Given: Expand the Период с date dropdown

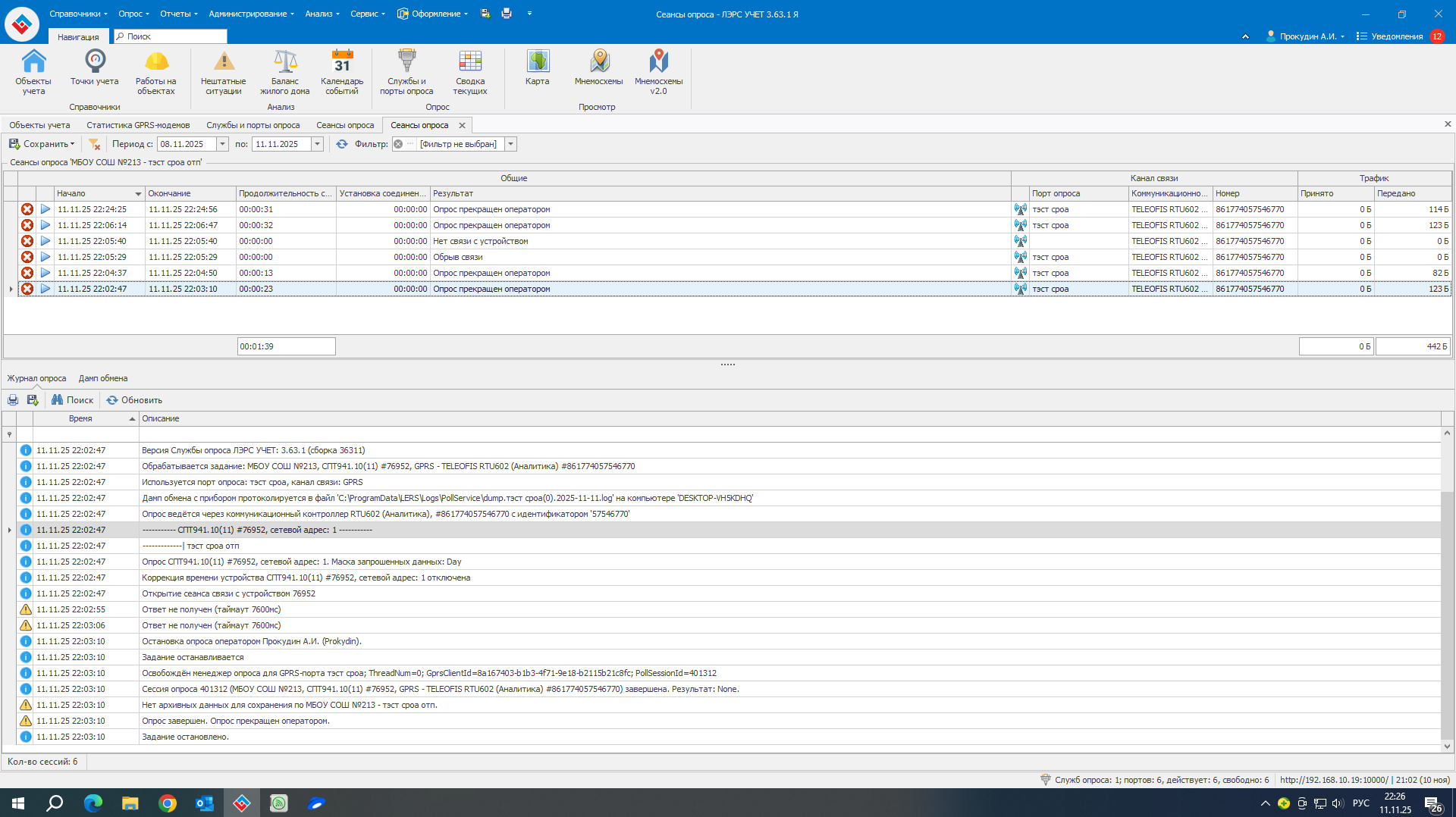Looking at the screenshot, I should click(223, 144).
